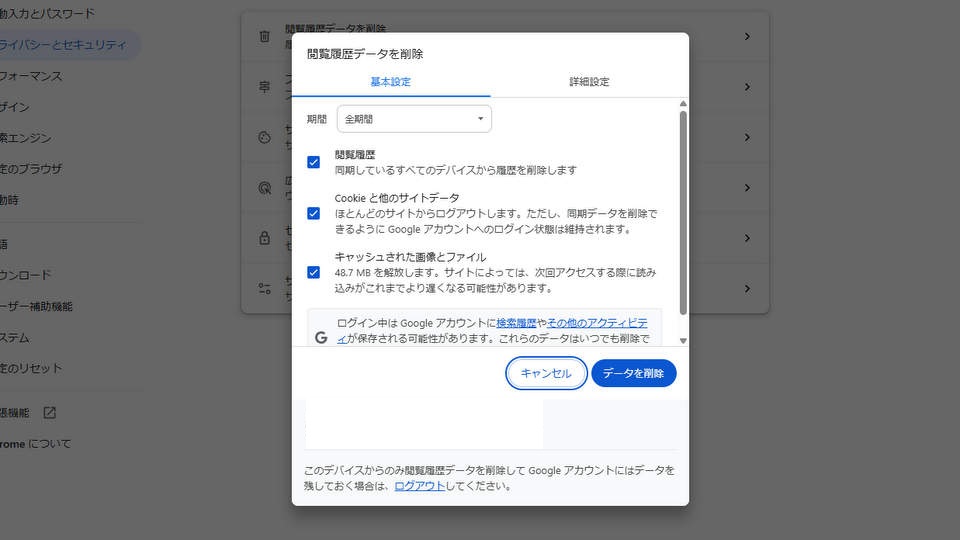Click the padlock security icon
The width and height of the screenshot is (960, 540).
tap(264, 238)
